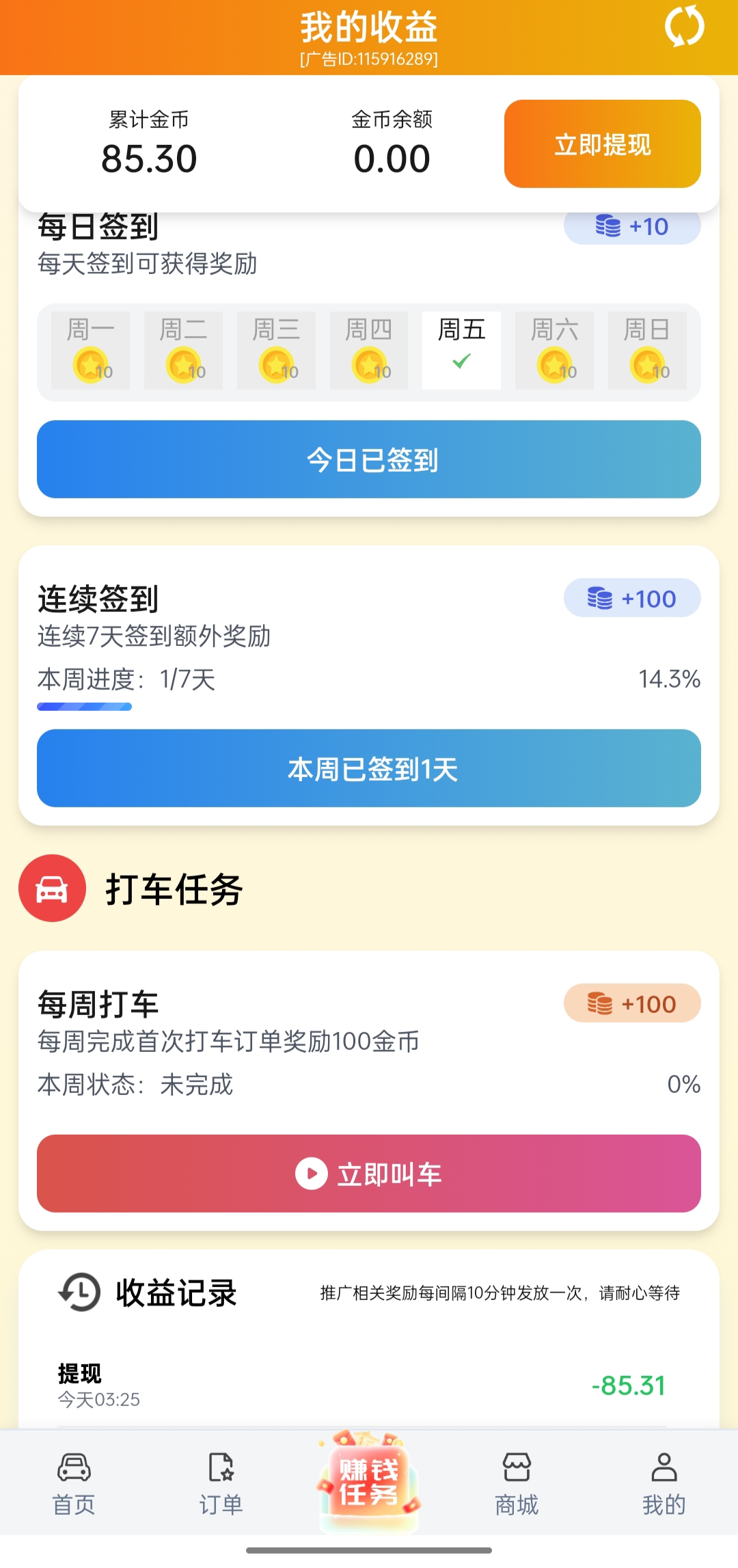This screenshot has width=738, height=1568.
Task: Tap the 赚钱任务 center icon
Action: tap(369, 1481)
